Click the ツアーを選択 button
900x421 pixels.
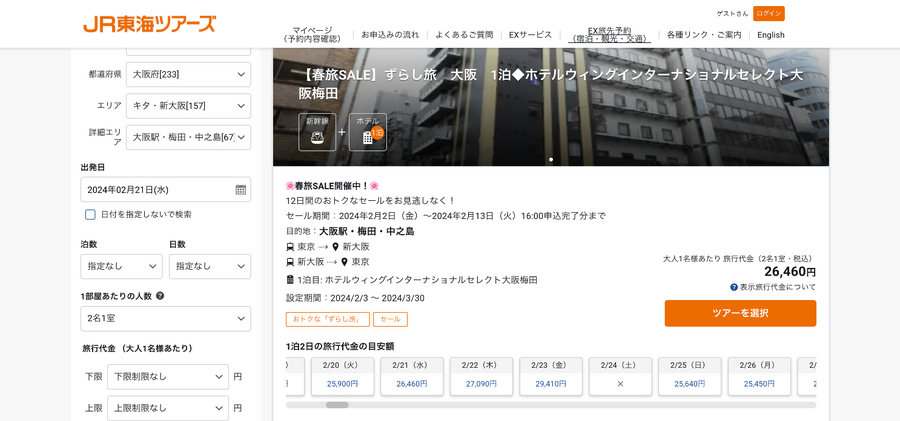point(740,313)
